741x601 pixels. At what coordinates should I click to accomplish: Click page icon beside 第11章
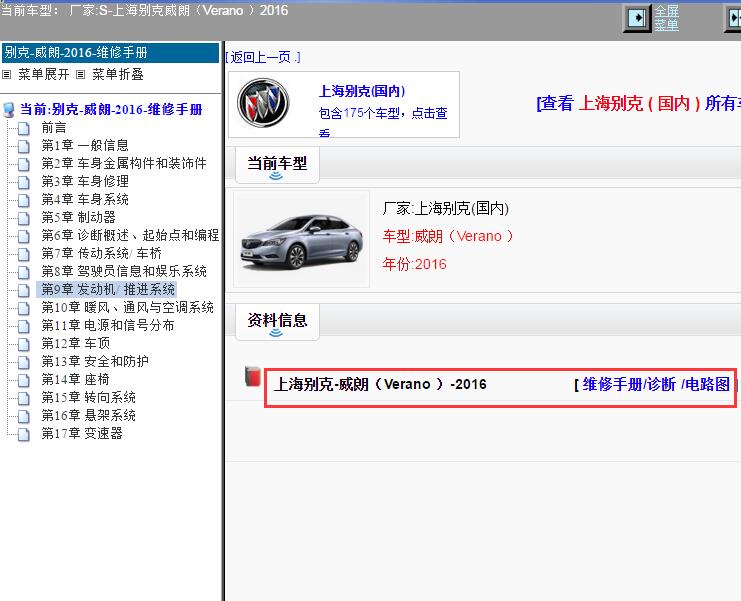[x=24, y=326]
